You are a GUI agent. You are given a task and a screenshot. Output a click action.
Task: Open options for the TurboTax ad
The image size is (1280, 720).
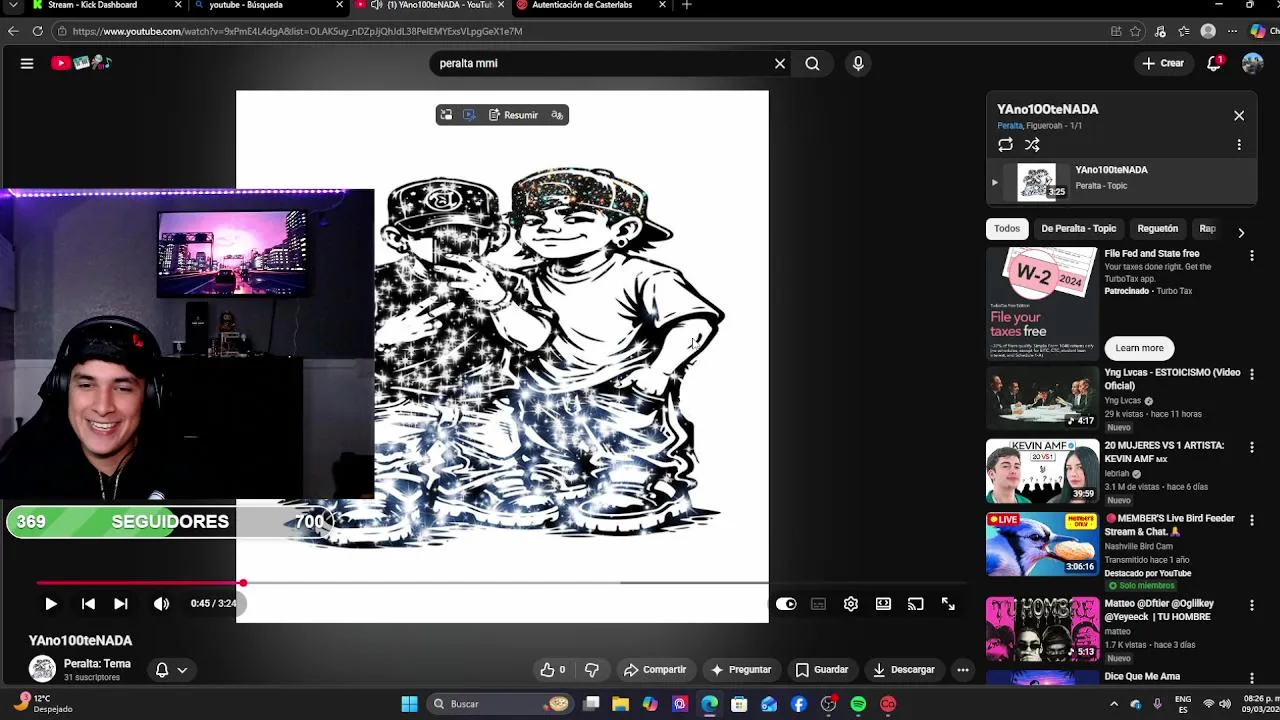click(1252, 256)
